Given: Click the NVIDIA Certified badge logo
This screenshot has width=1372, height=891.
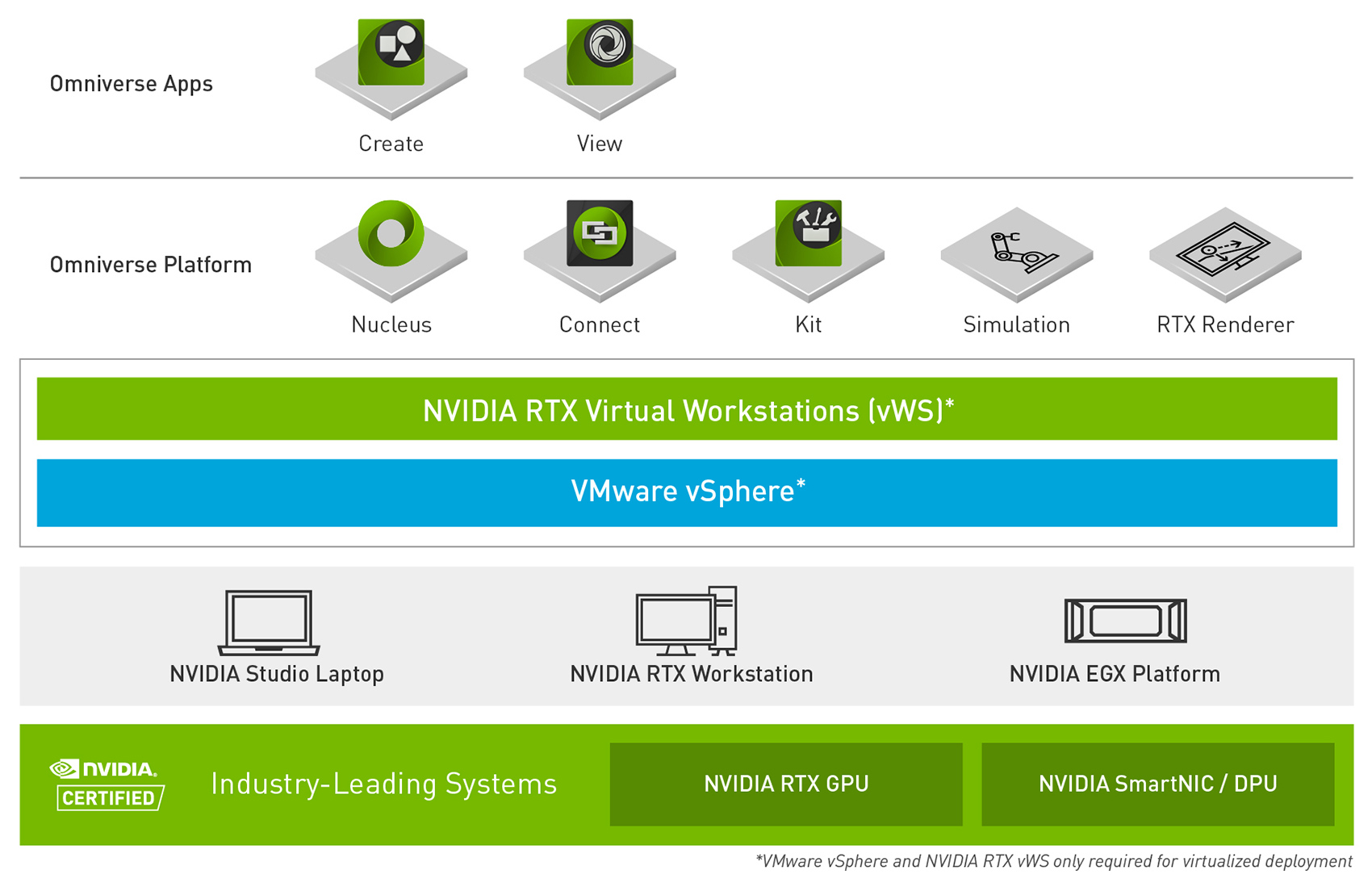Looking at the screenshot, I should tap(106, 781).
